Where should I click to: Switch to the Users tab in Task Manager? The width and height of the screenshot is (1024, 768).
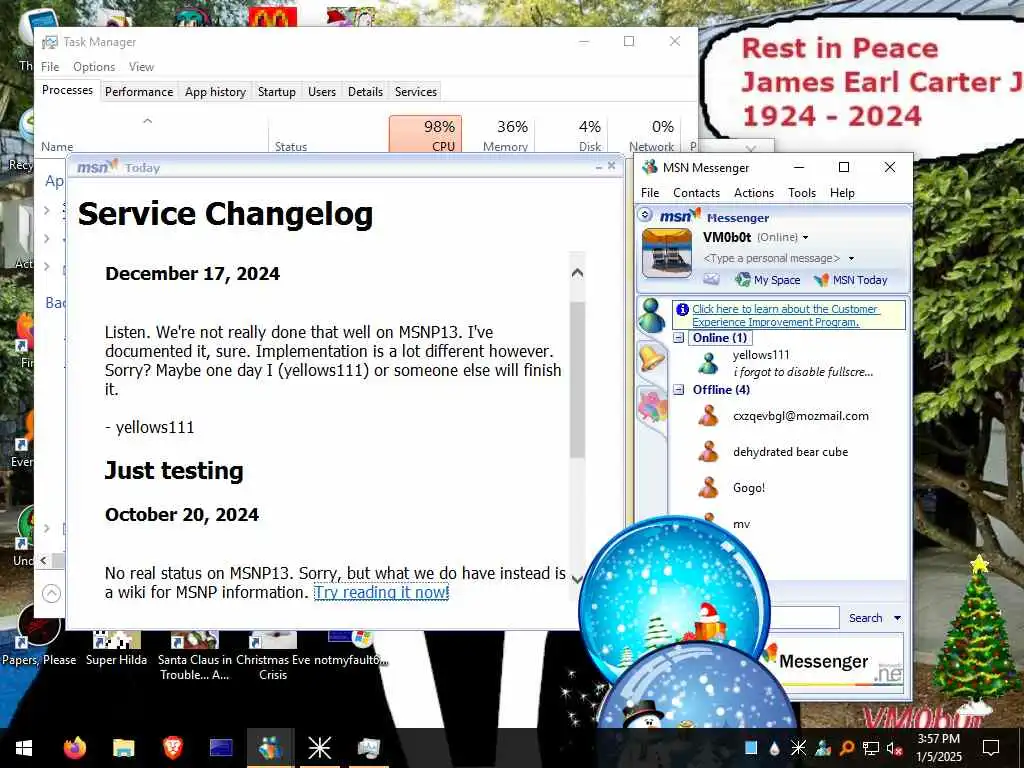tap(322, 91)
